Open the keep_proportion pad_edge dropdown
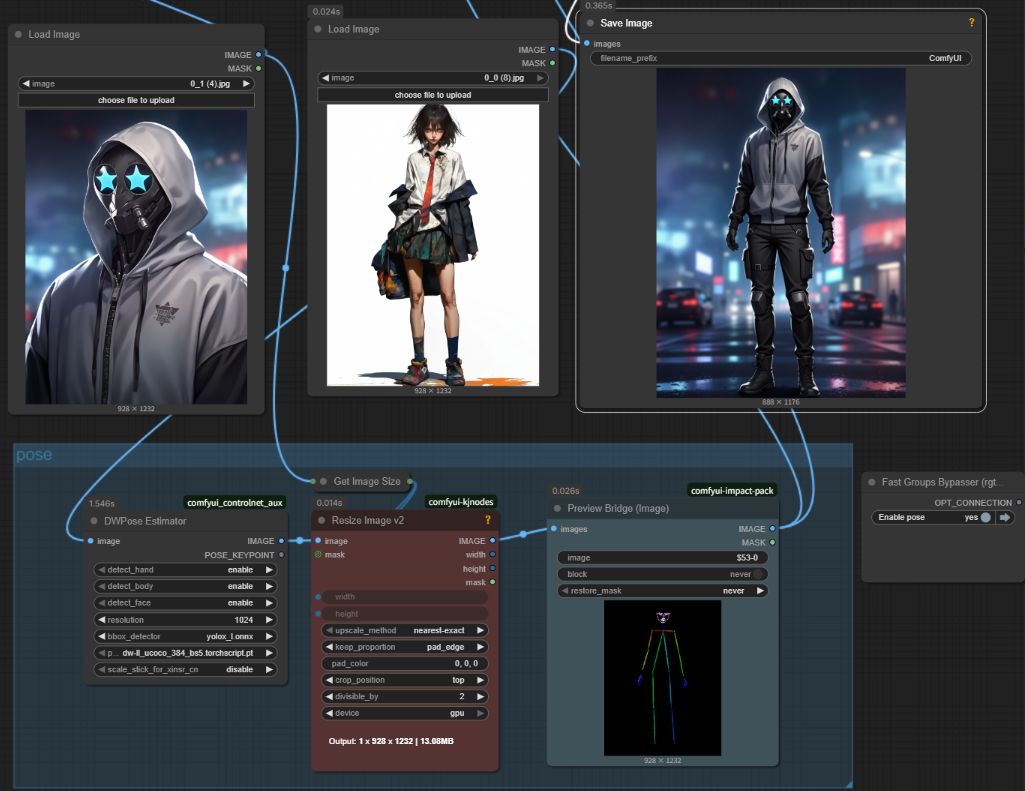This screenshot has height=791, width=1025. pos(405,647)
